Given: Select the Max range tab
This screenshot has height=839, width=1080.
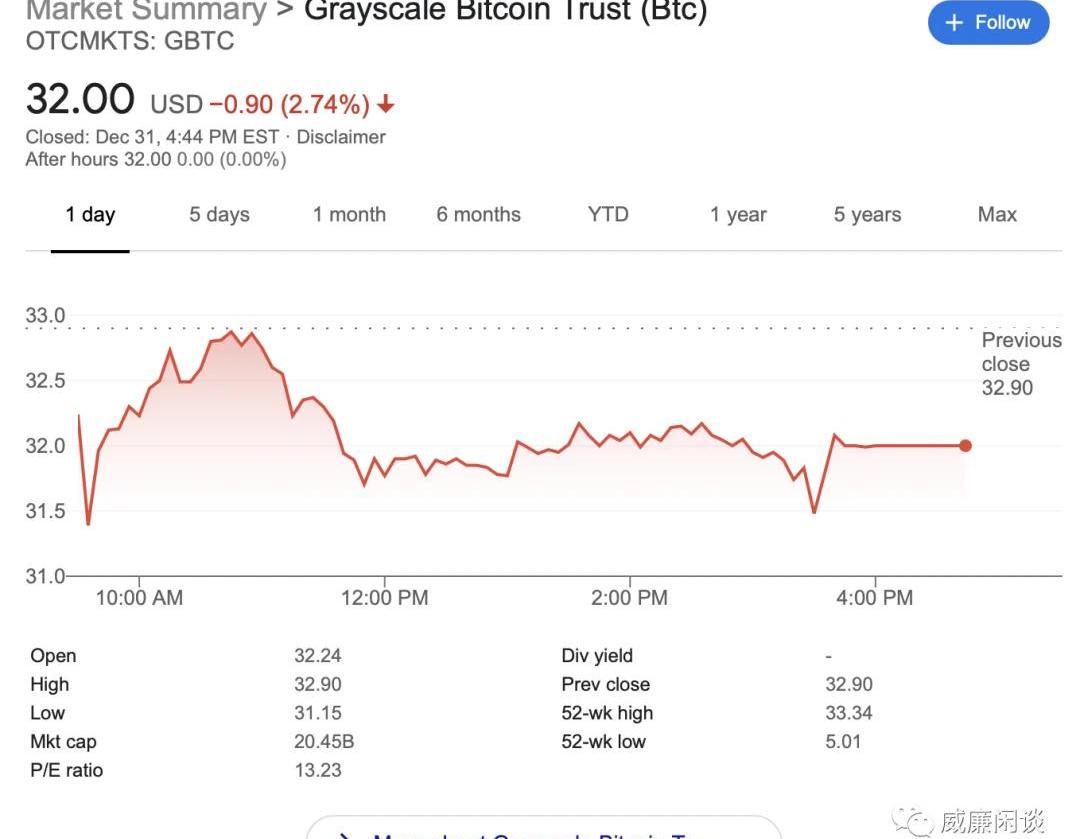Looking at the screenshot, I should coord(997,215).
